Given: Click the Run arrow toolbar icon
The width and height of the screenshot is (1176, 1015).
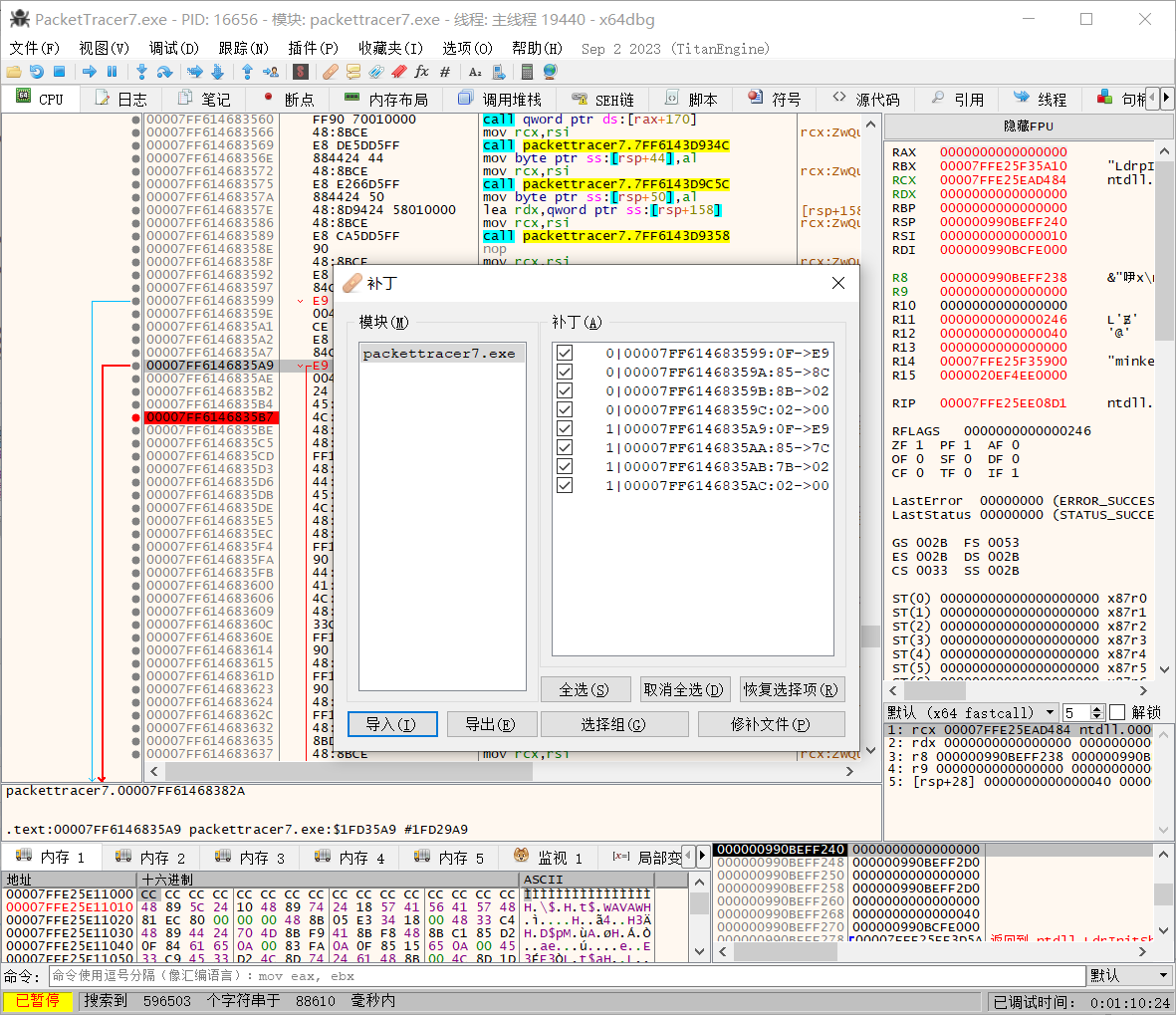Looking at the screenshot, I should click(x=90, y=72).
